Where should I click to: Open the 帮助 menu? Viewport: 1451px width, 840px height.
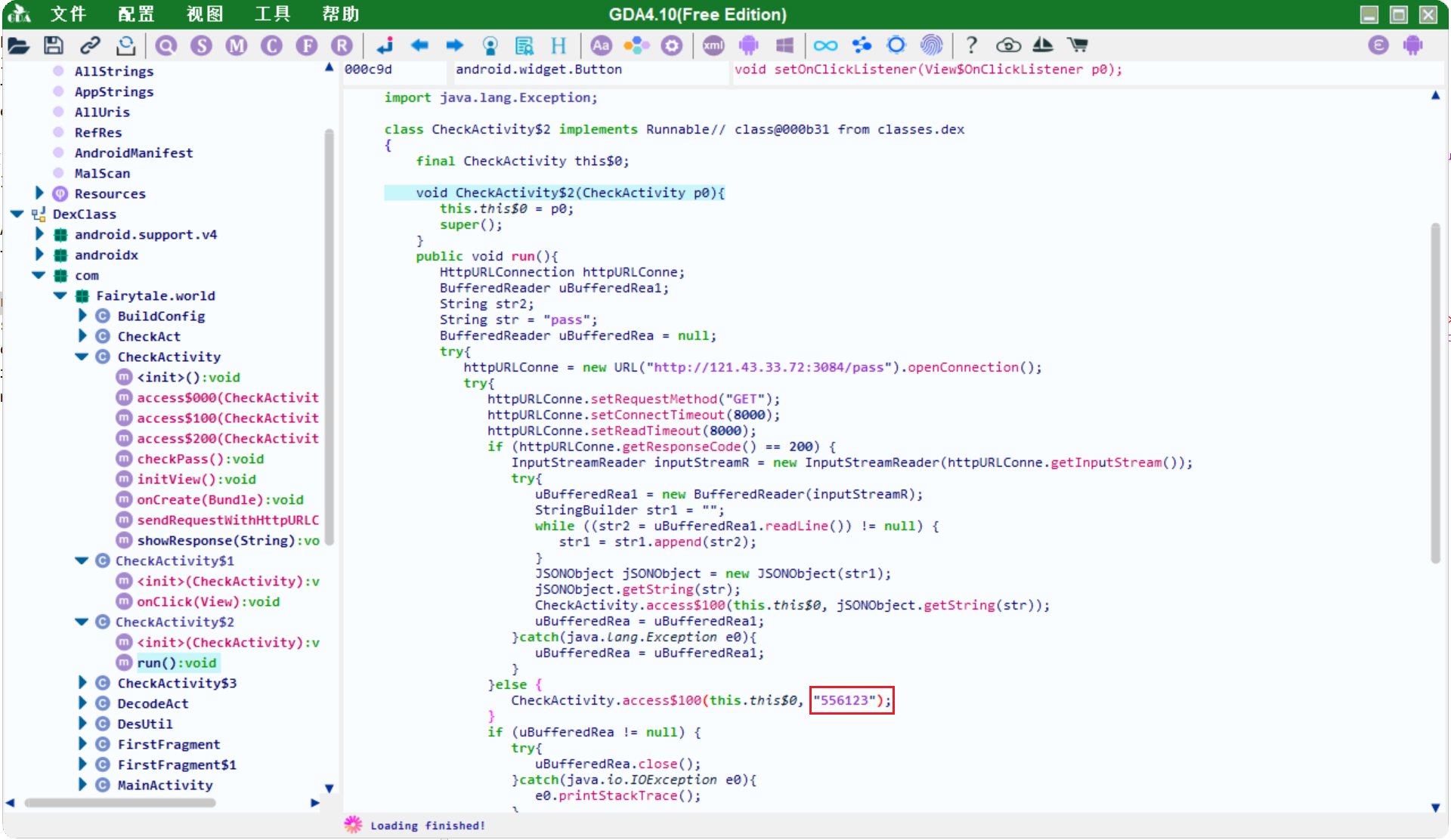point(341,14)
